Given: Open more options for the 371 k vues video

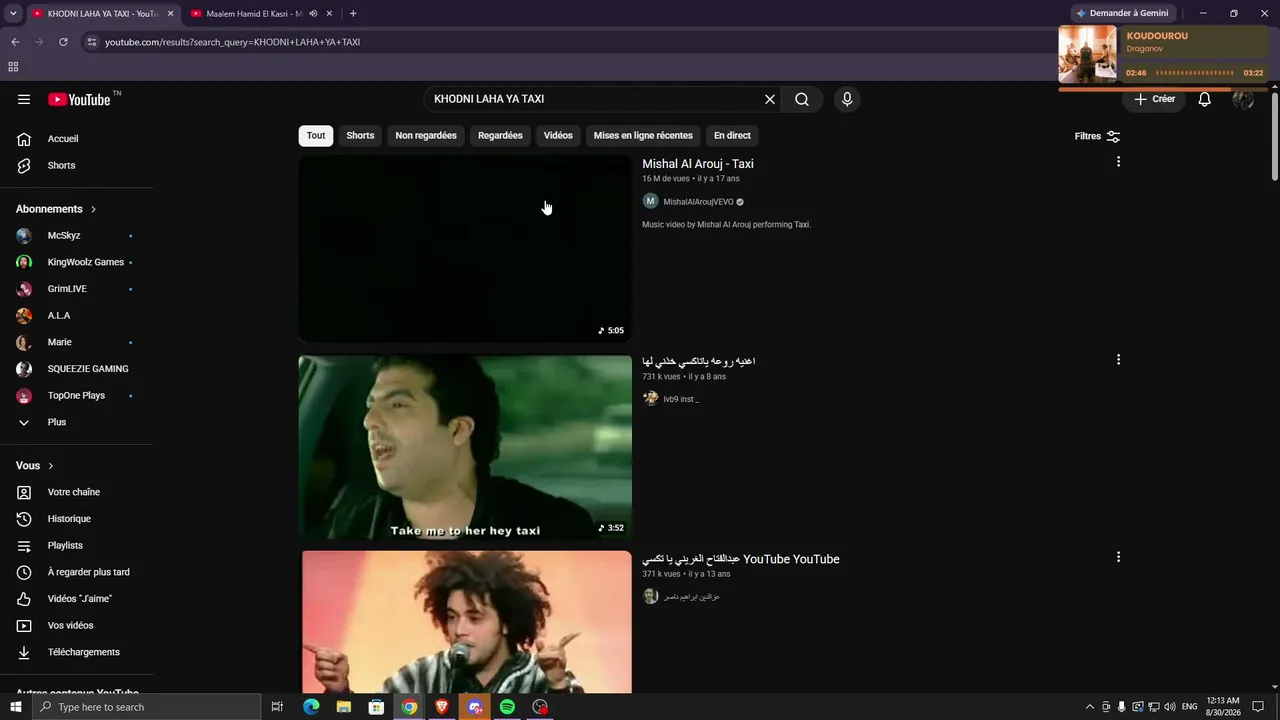Looking at the screenshot, I should pos(1118,557).
